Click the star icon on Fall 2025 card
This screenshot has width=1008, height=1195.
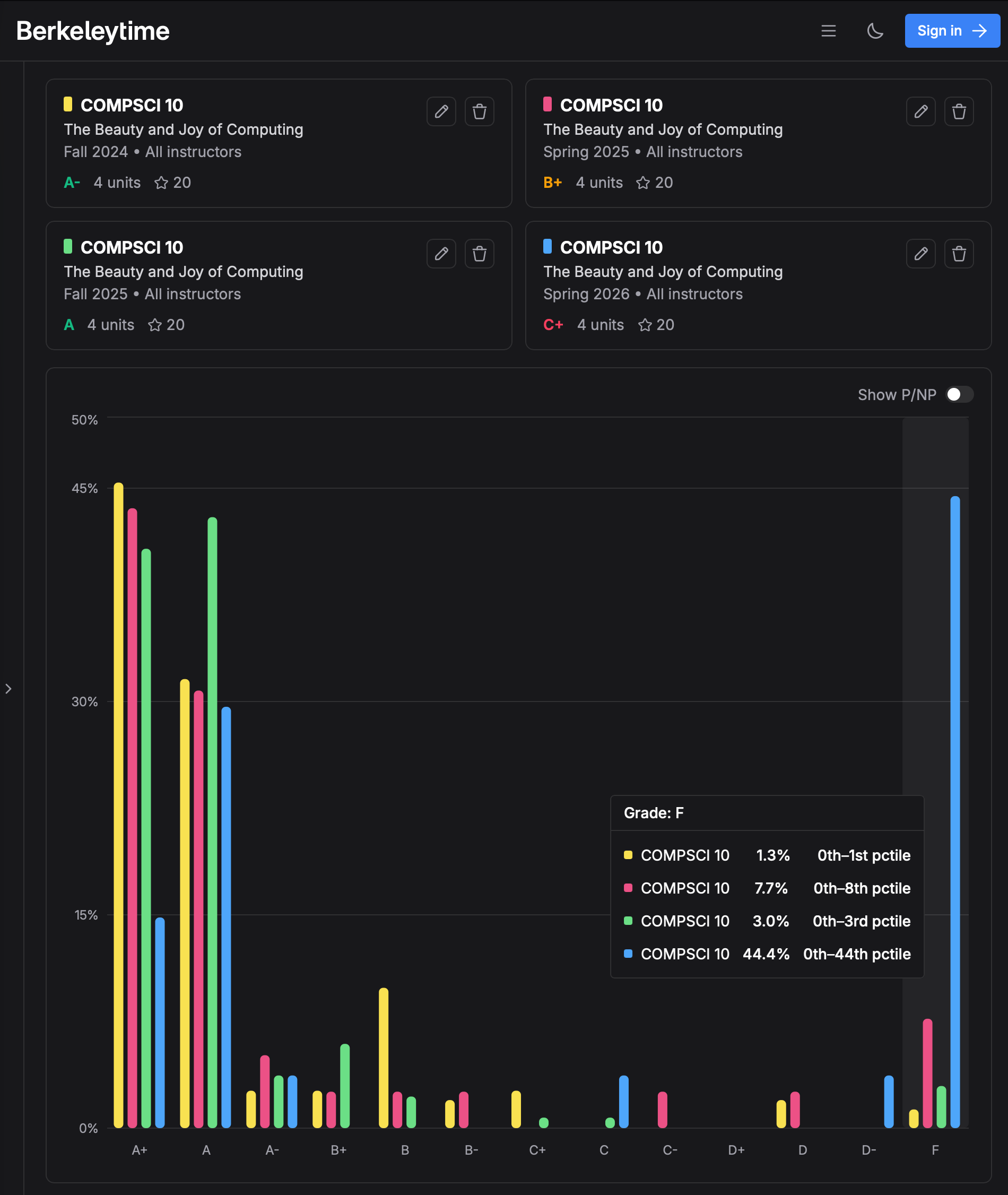[155, 325]
